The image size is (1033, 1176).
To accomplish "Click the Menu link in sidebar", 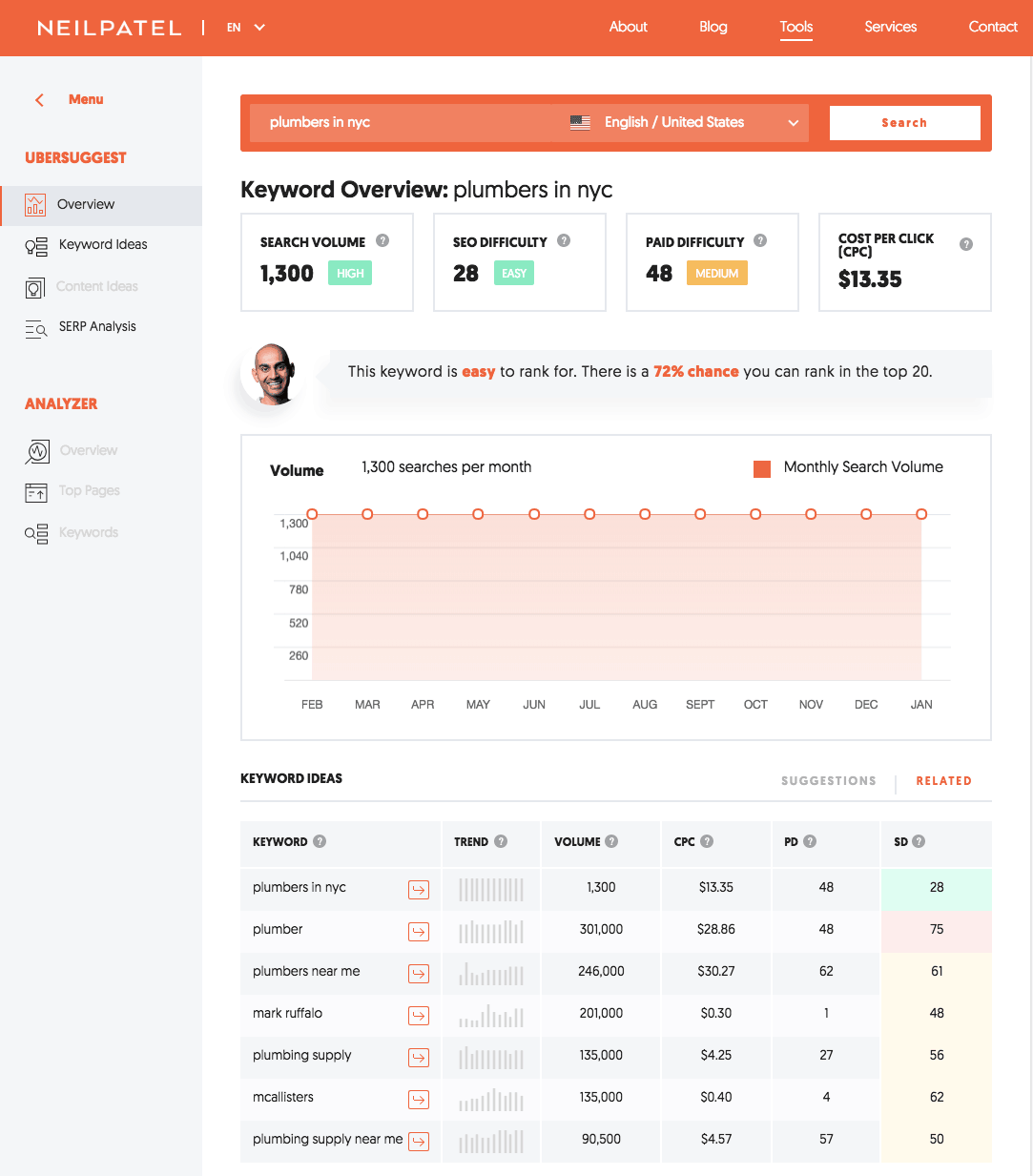I will coord(86,99).
